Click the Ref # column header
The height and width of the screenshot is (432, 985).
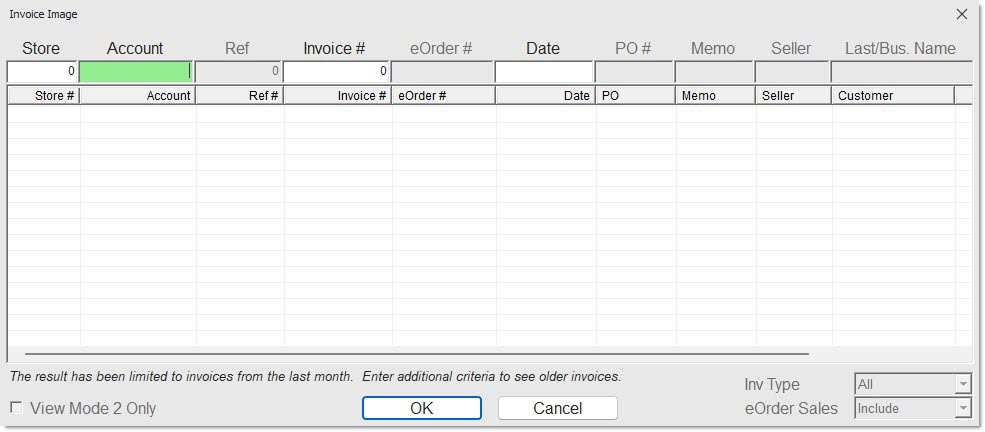click(240, 96)
